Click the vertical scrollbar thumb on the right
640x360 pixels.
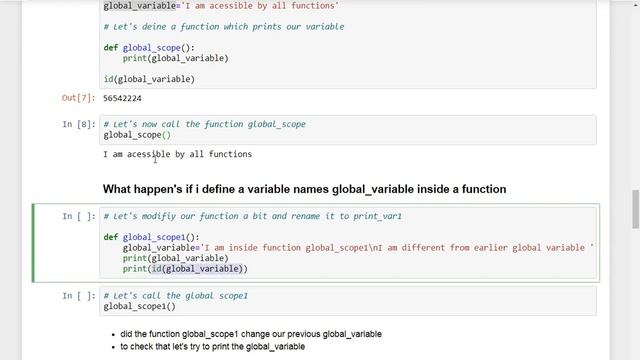click(x=636, y=209)
